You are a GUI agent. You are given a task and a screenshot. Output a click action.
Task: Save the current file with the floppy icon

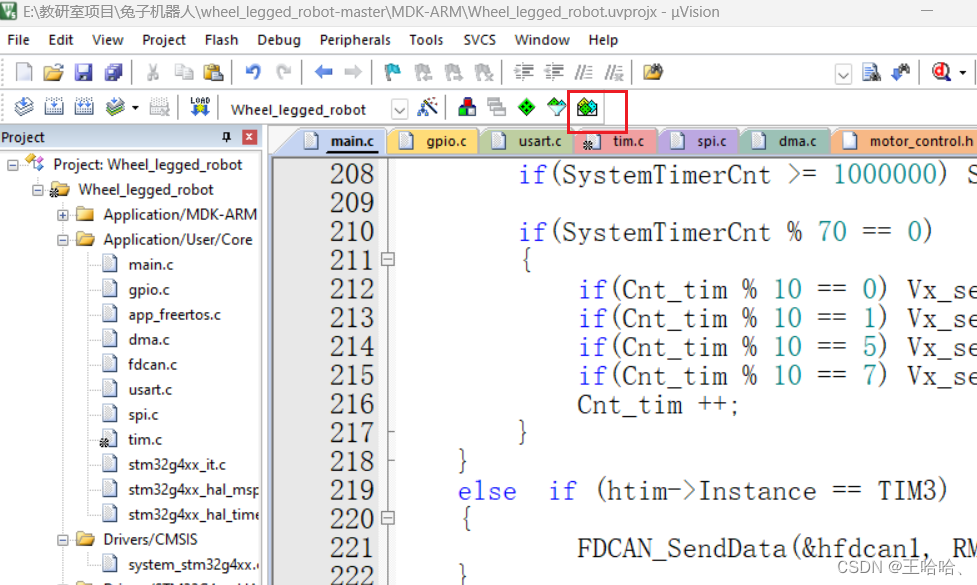(x=83, y=72)
